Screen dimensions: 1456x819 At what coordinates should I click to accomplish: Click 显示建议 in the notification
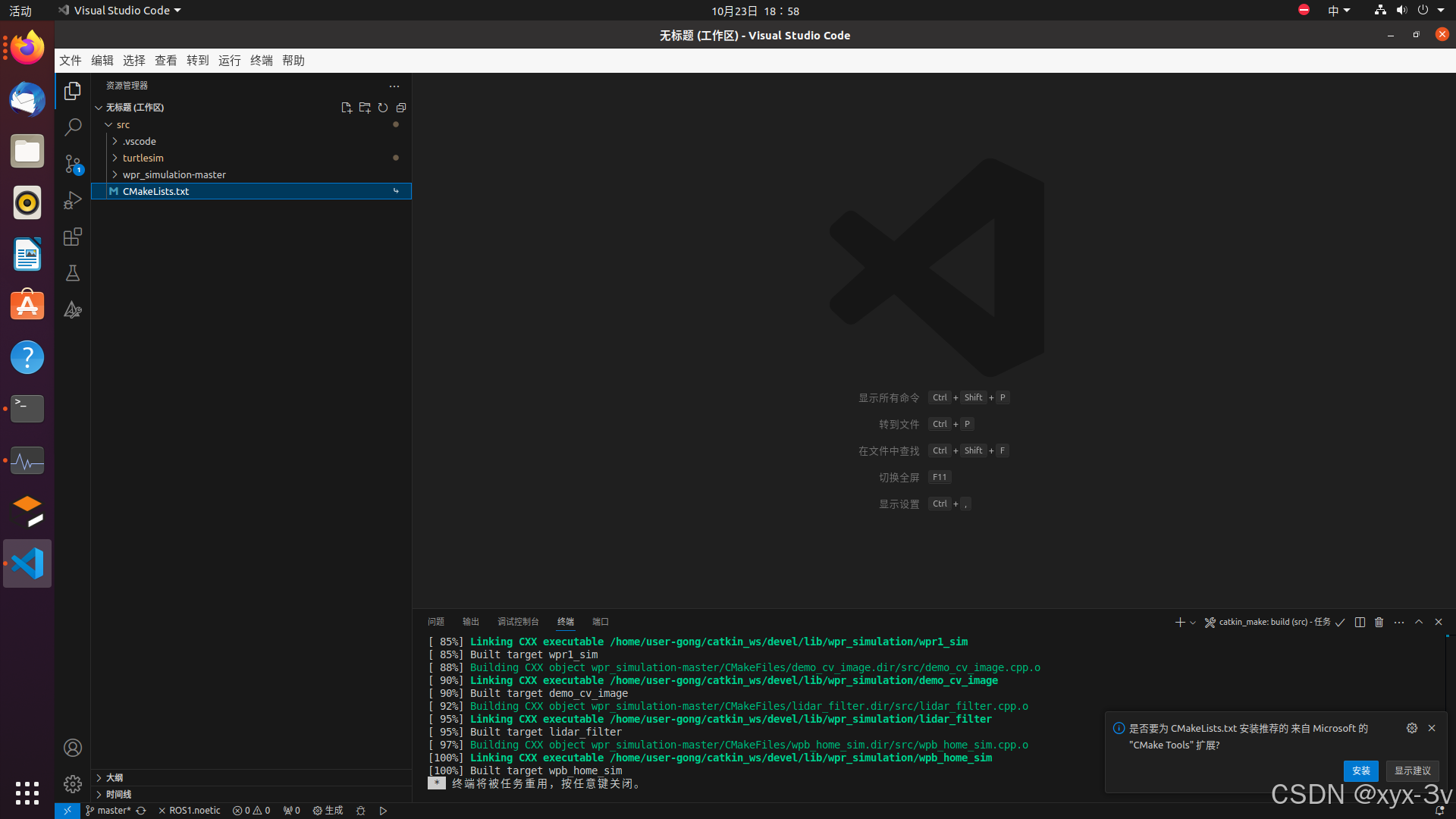(1413, 770)
